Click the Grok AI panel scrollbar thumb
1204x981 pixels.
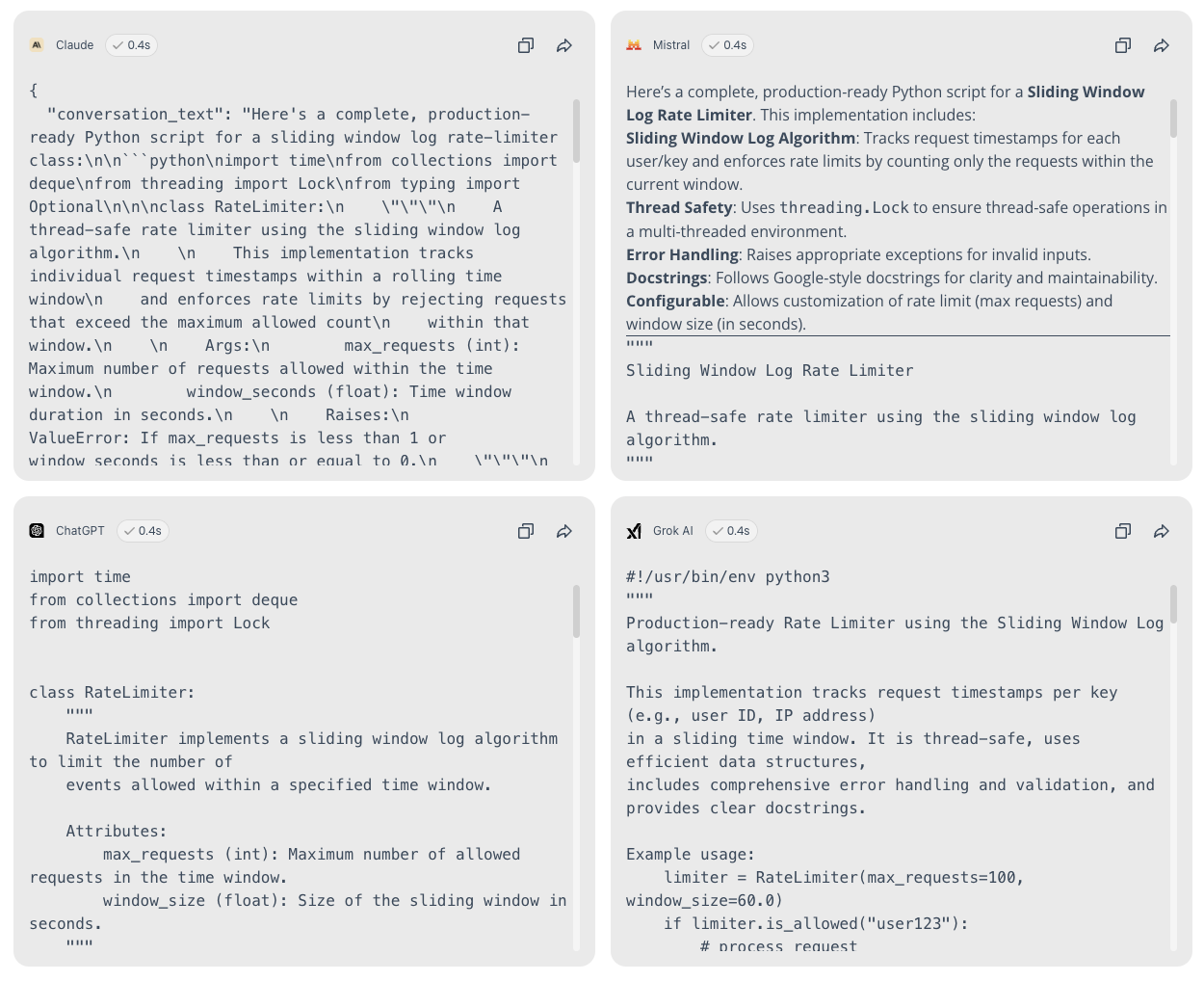(1174, 604)
